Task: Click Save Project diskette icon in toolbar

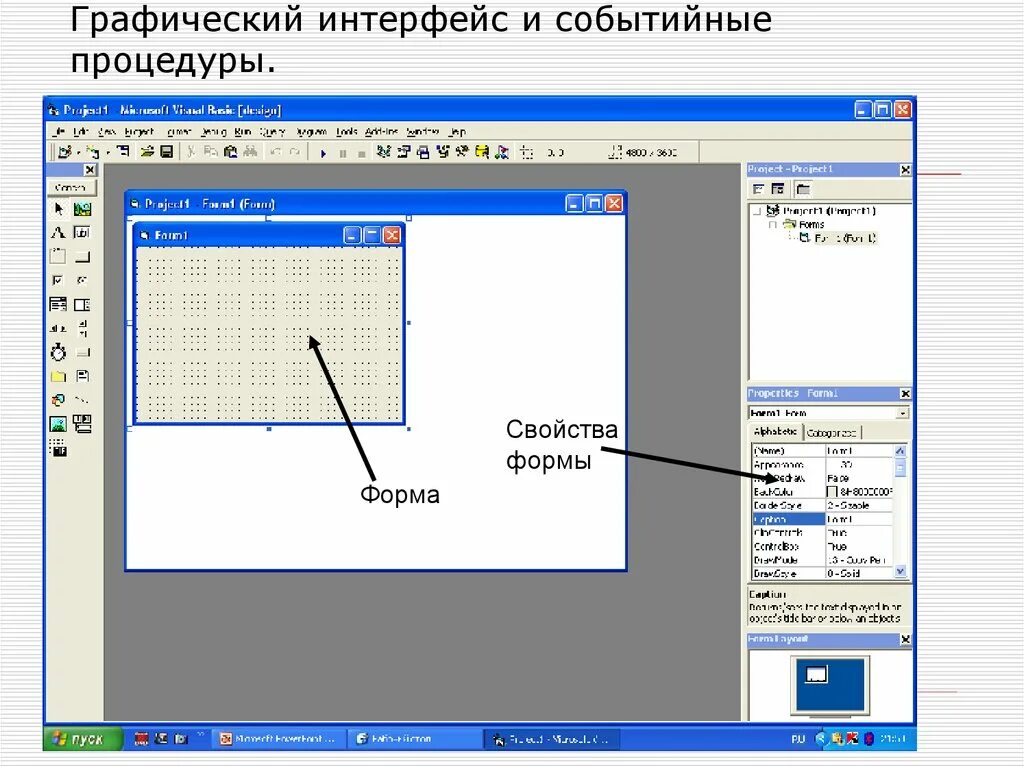Action: point(167,152)
